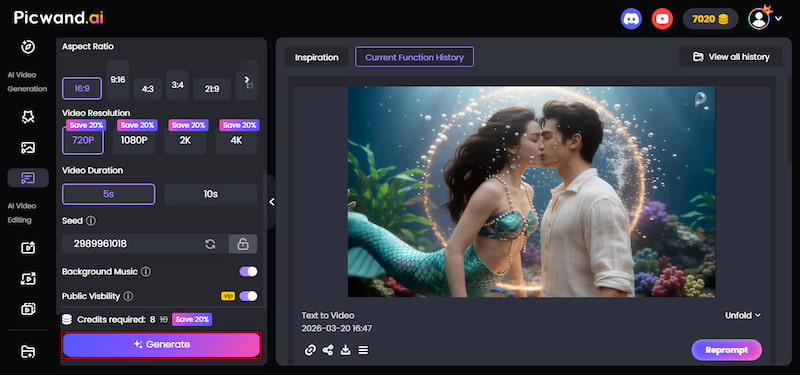The width and height of the screenshot is (800, 375).
Task: Switch to Current Function History tab
Action: click(414, 57)
